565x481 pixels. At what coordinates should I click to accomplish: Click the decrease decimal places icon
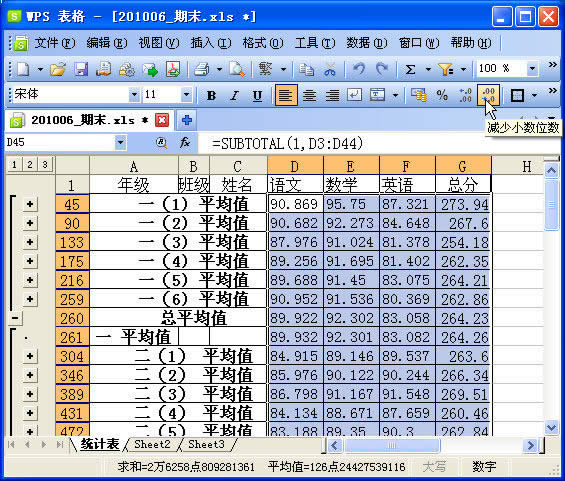[488, 95]
